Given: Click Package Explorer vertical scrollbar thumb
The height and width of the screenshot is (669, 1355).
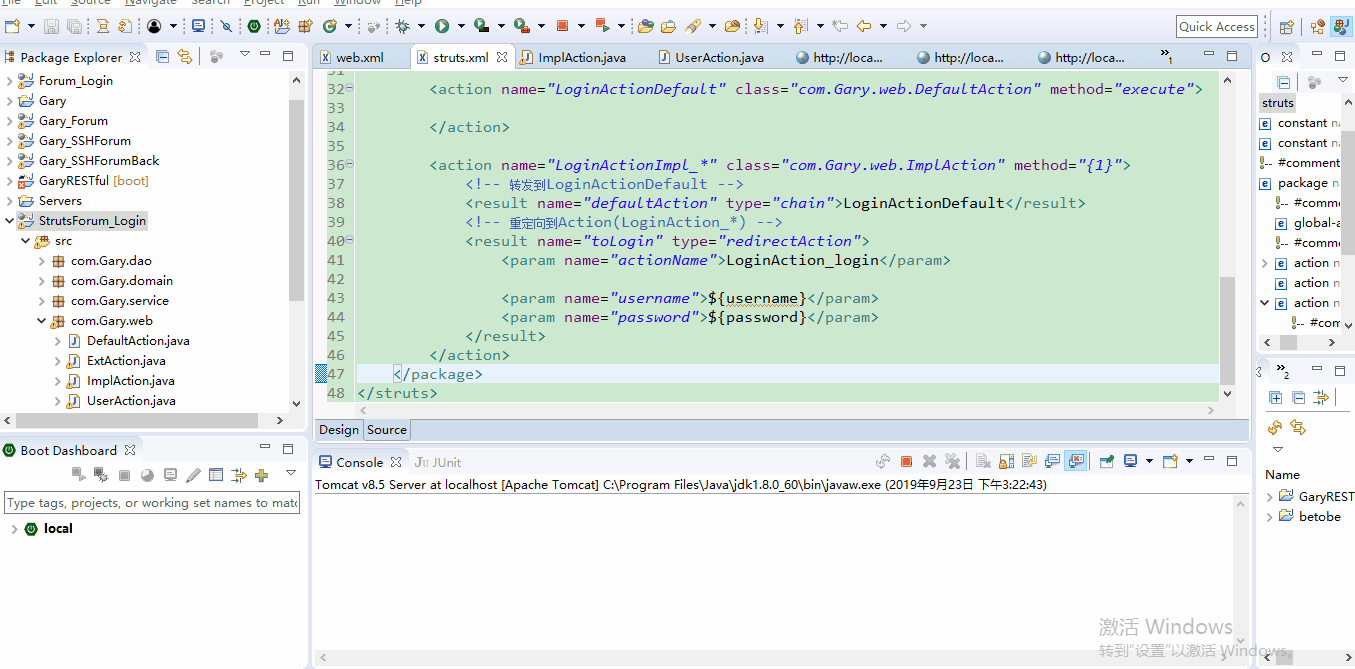Looking at the screenshot, I should tap(296, 200).
